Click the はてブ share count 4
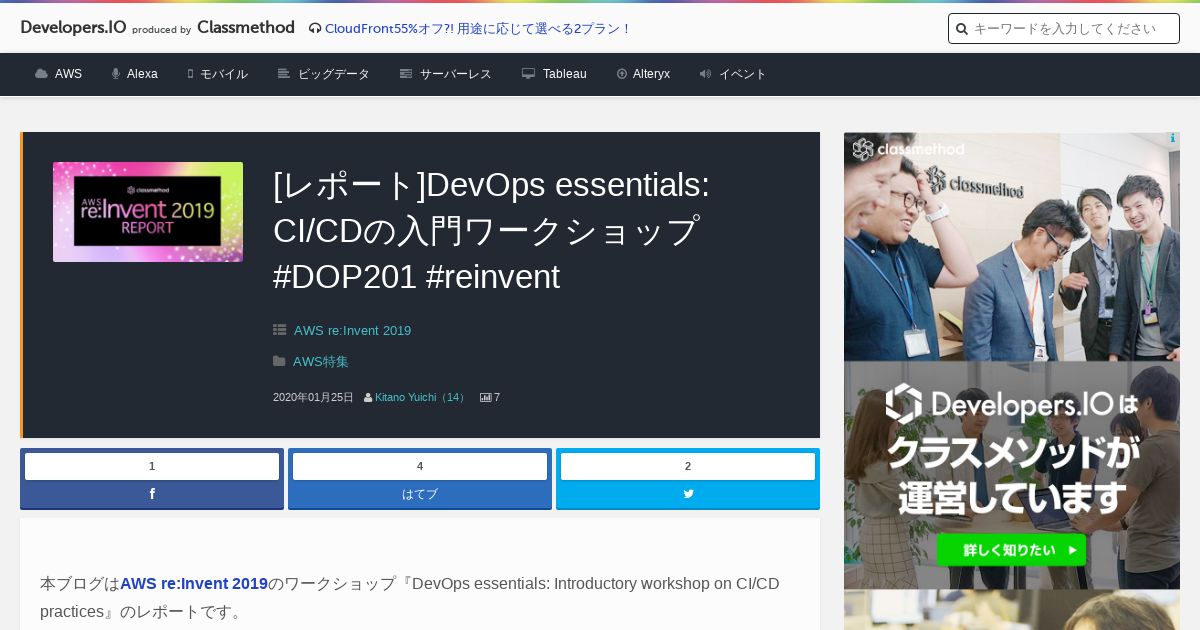 coord(420,466)
